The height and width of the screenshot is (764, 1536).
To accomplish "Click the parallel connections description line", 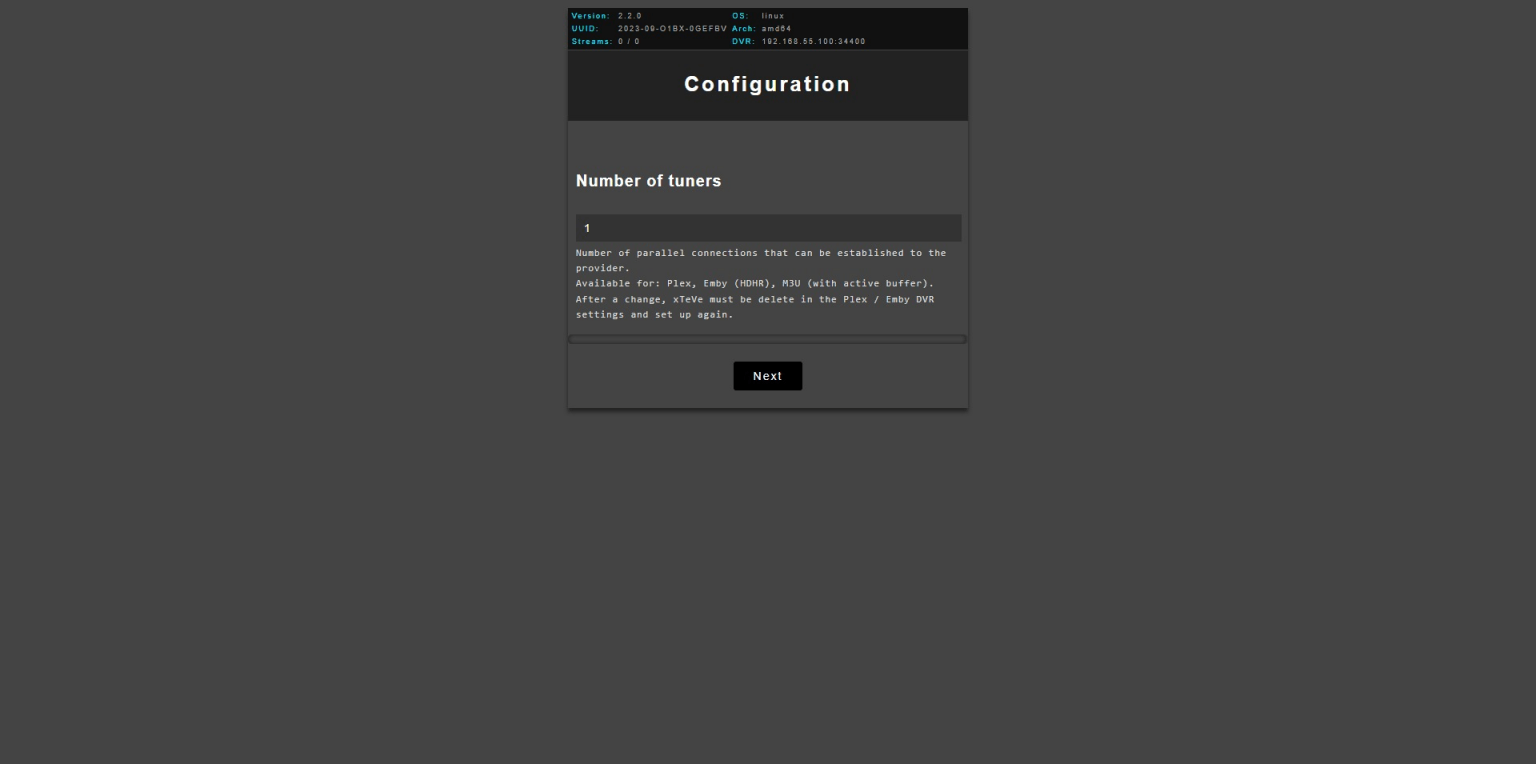I will (x=760, y=253).
